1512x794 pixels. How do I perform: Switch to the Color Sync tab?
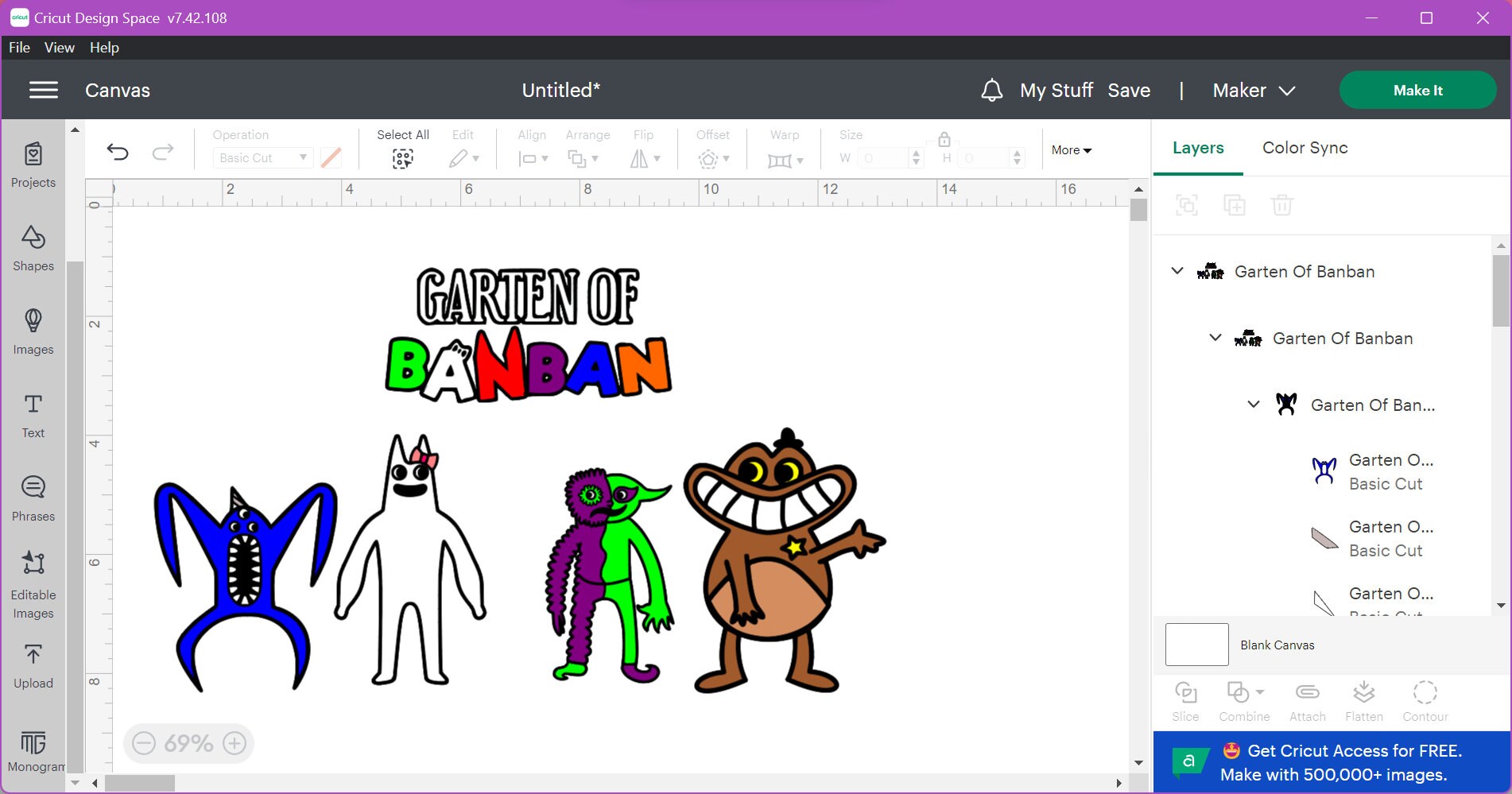click(1305, 148)
